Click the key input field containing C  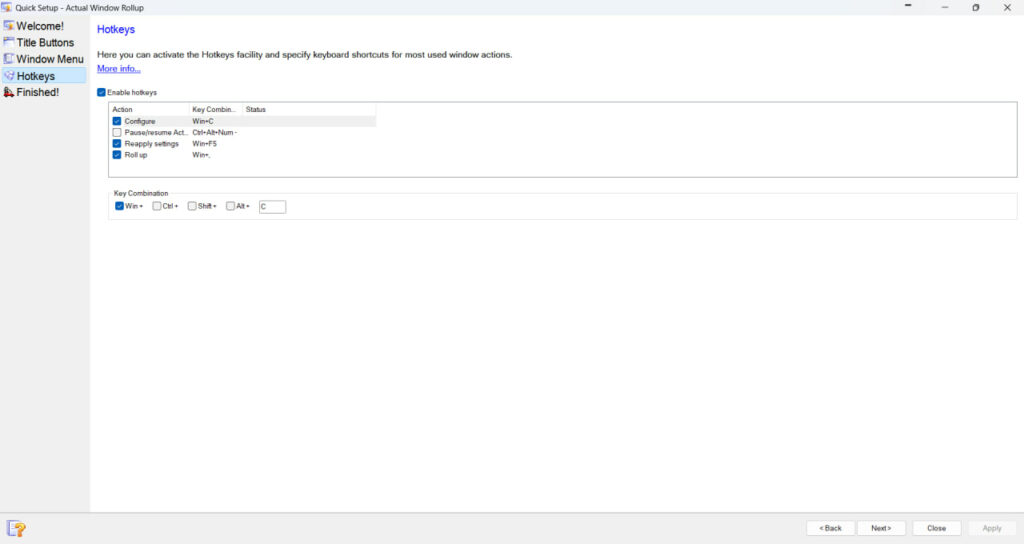tap(272, 206)
